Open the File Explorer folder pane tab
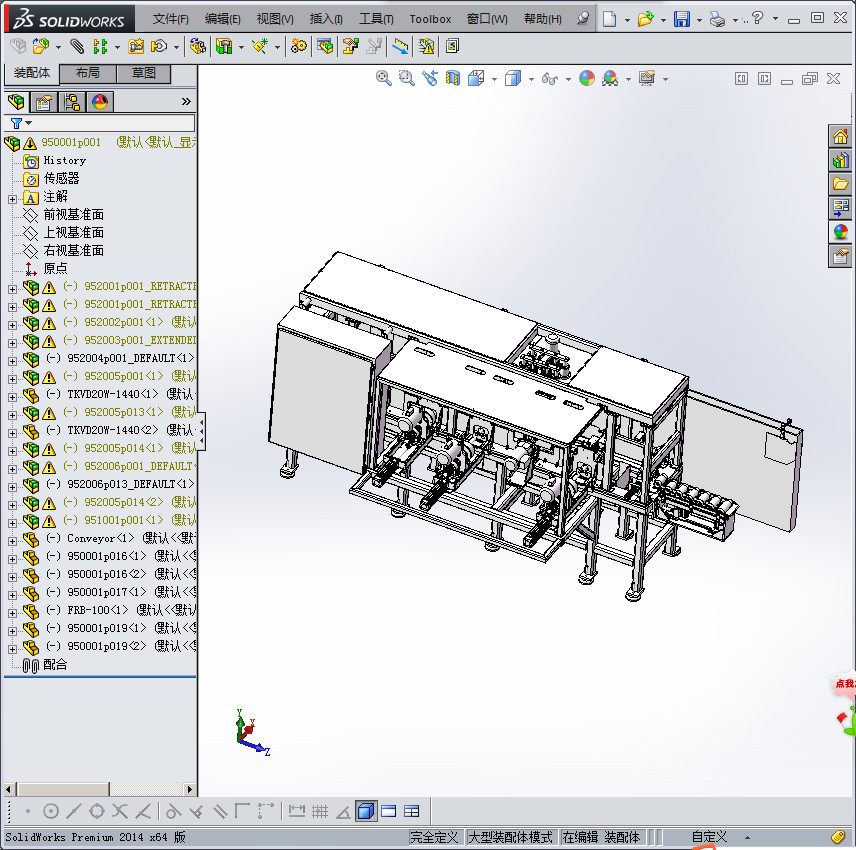 [x=840, y=184]
